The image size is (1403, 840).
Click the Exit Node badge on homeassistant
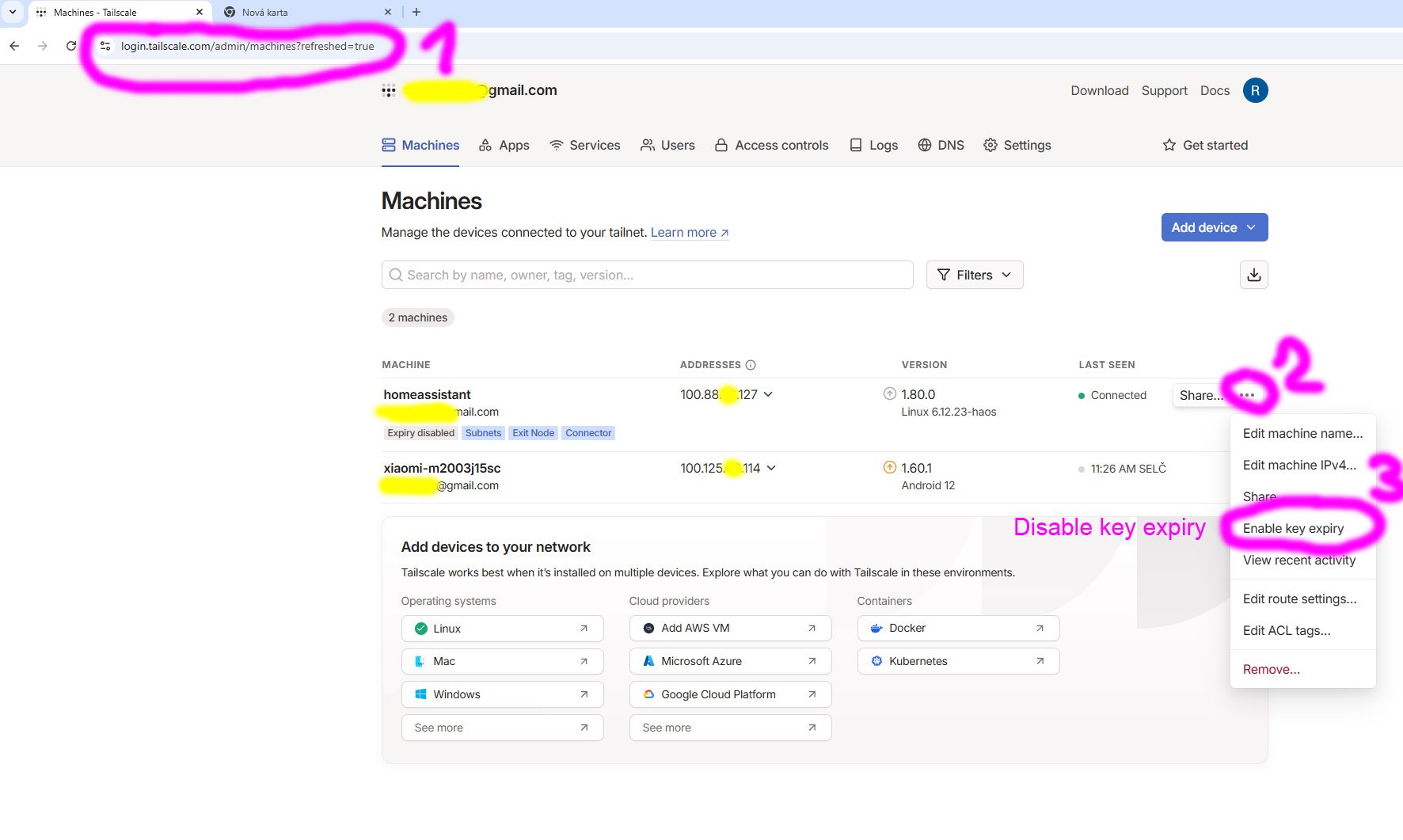coord(533,433)
